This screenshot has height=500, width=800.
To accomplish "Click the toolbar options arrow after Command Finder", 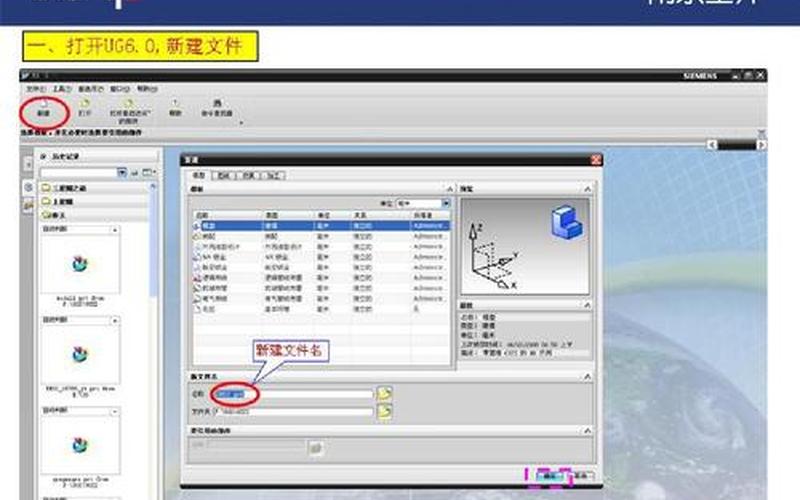I will click(x=241, y=122).
